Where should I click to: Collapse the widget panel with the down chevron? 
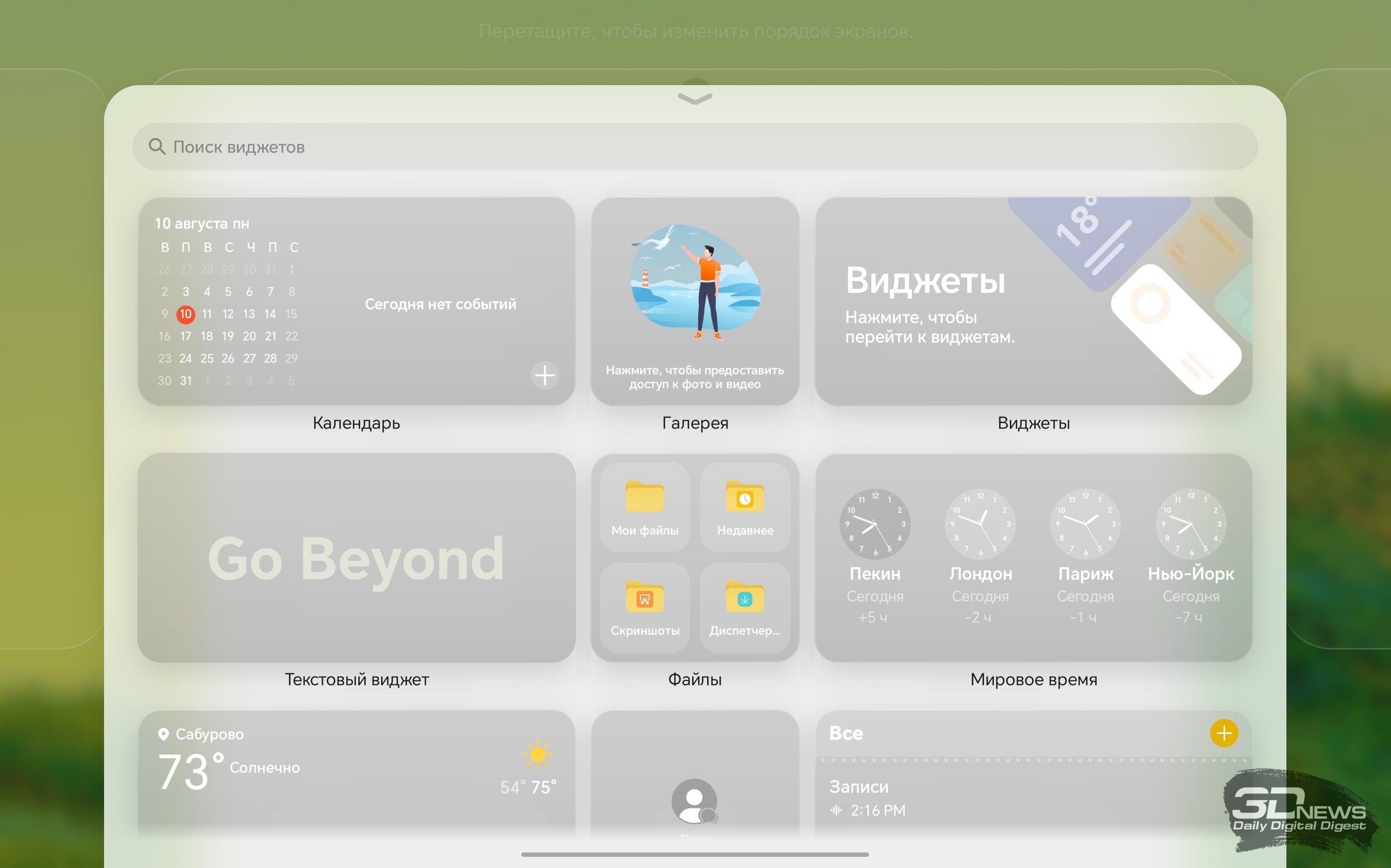pos(694,98)
